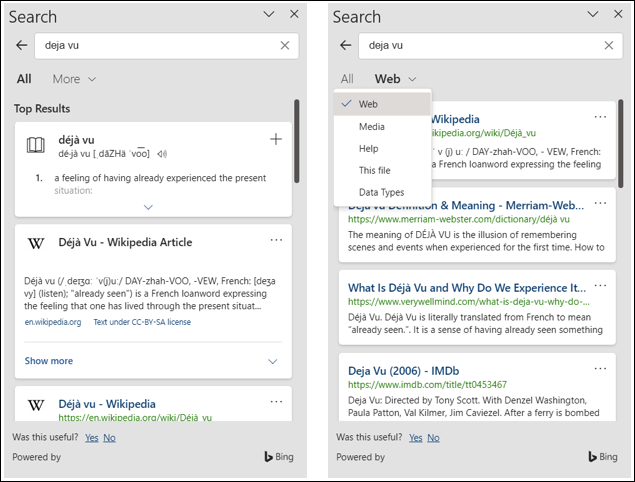This screenshot has width=635, height=482.
Task: Click Show more on Wikipedia Article card
Action: [x=49, y=361]
